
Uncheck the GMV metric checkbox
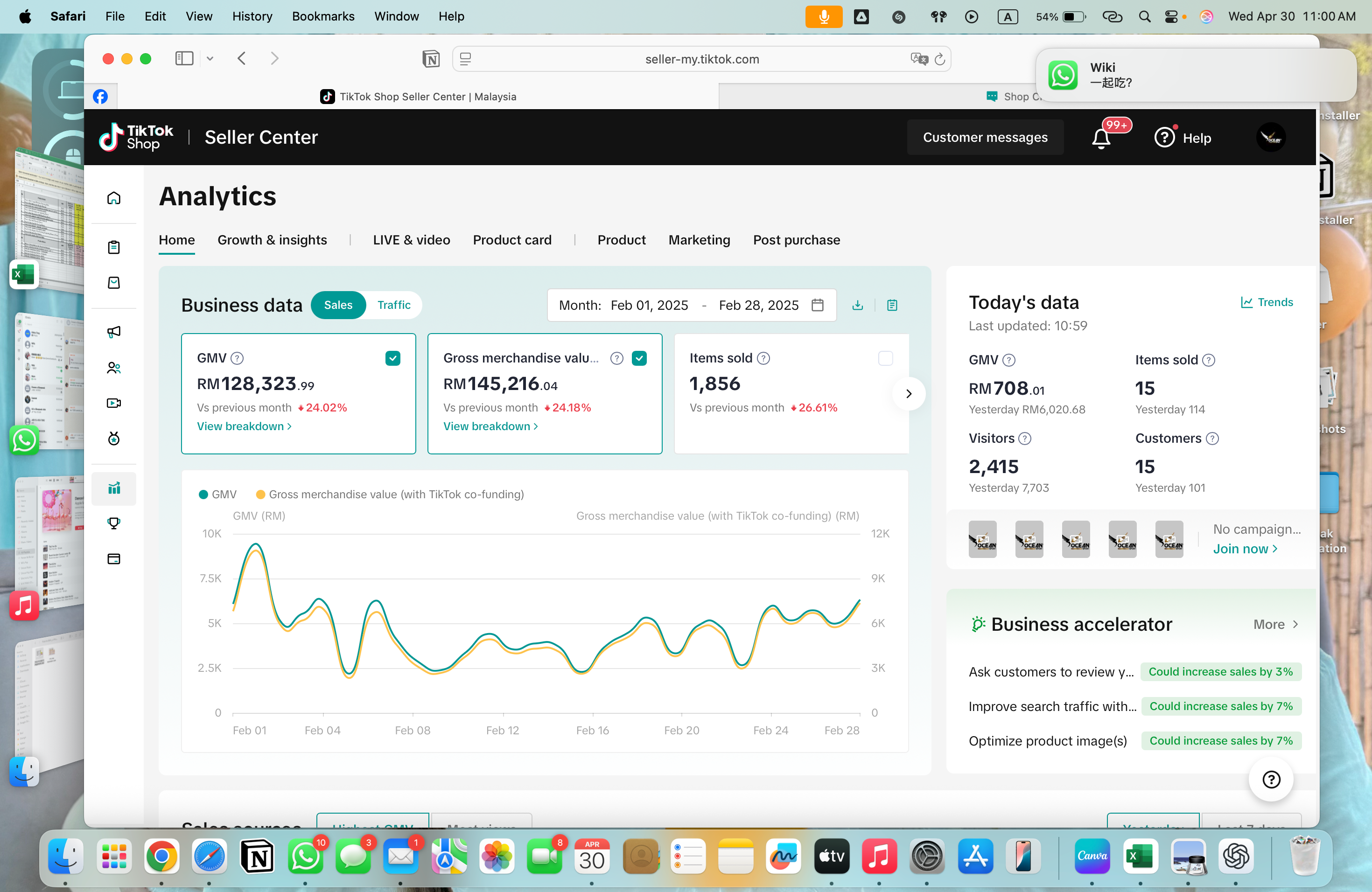click(392, 358)
